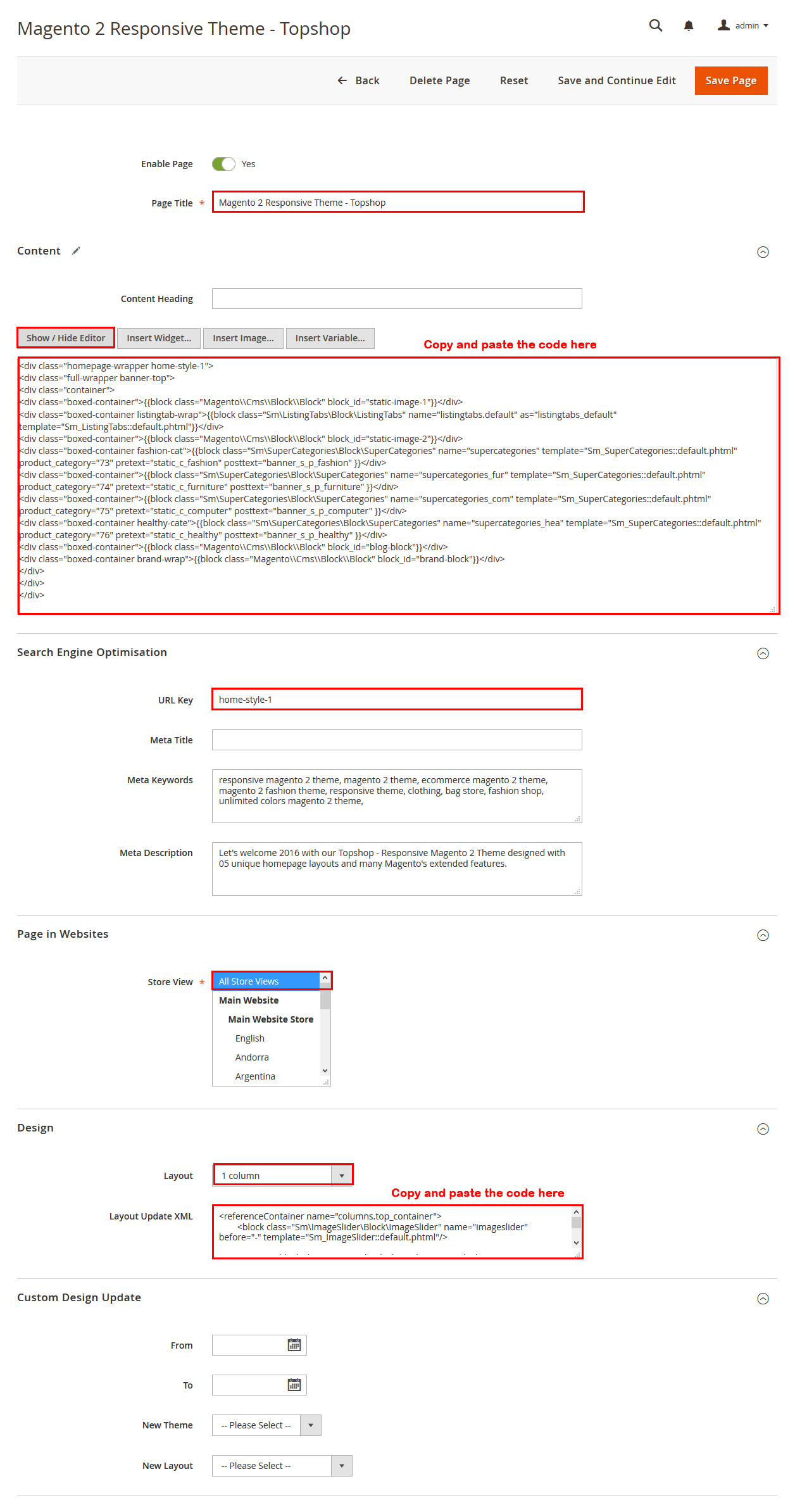Open the New Theme dropdown
Screen dimensions: 795x1512
pos(266,1425)
